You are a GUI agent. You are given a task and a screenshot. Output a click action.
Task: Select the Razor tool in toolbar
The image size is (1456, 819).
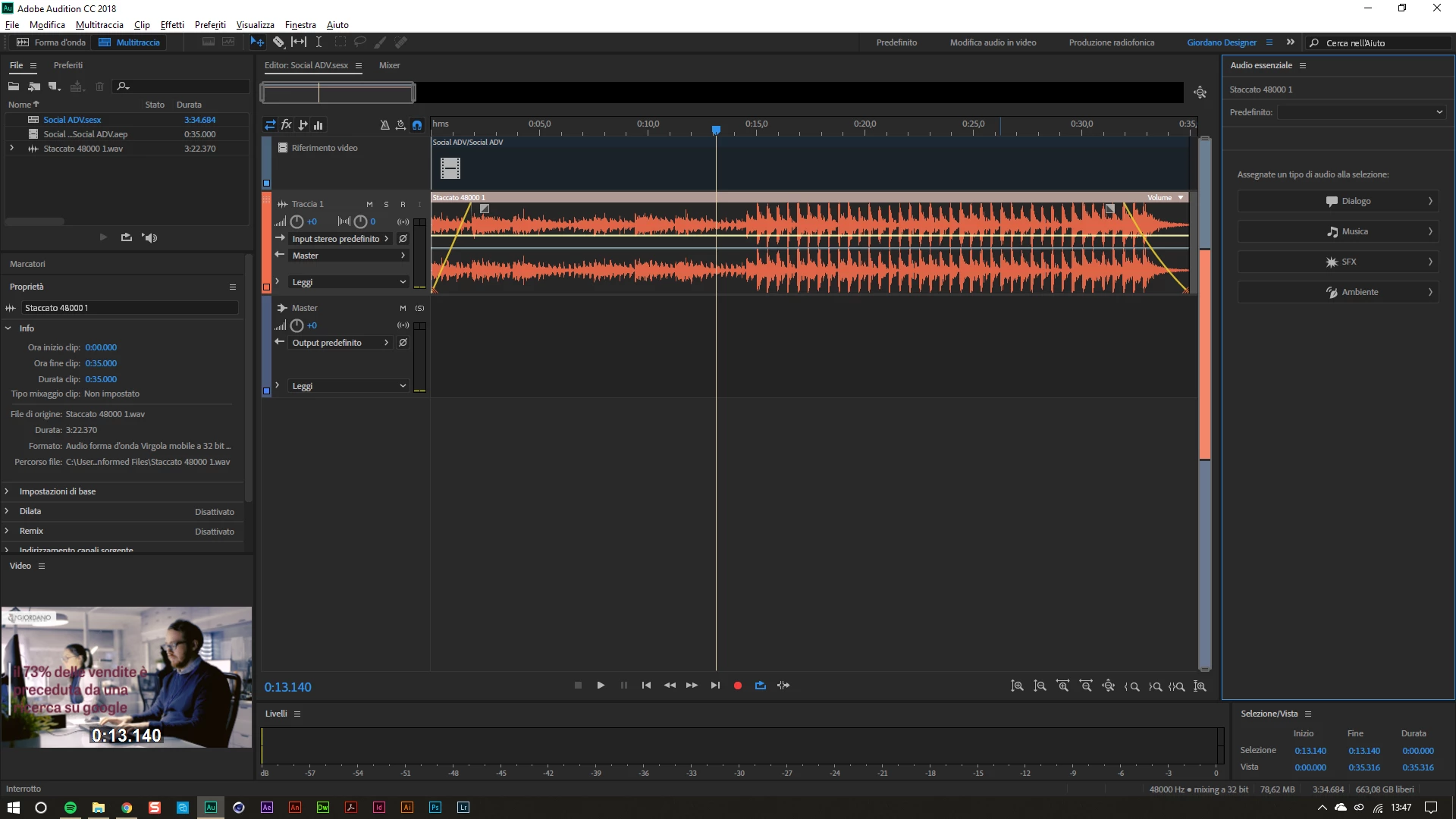pos(278,42)
